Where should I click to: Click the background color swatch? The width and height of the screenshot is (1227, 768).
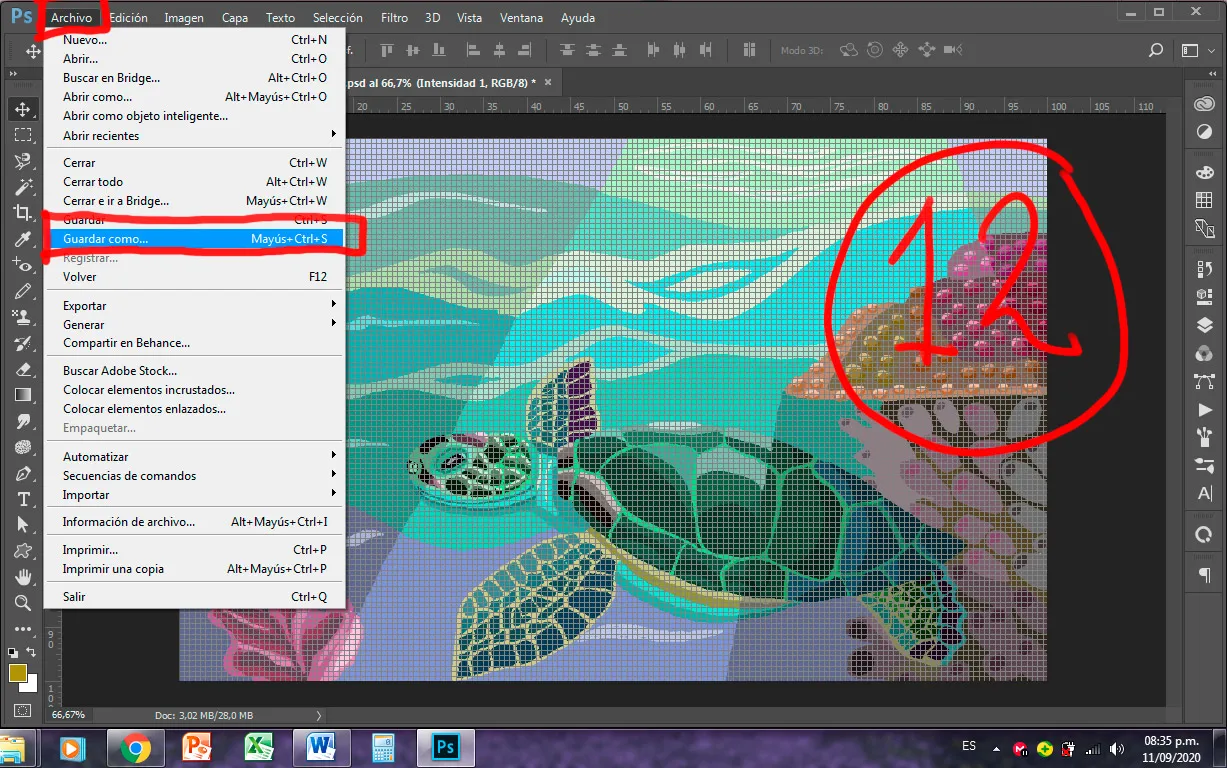click(x=30, y=685)
